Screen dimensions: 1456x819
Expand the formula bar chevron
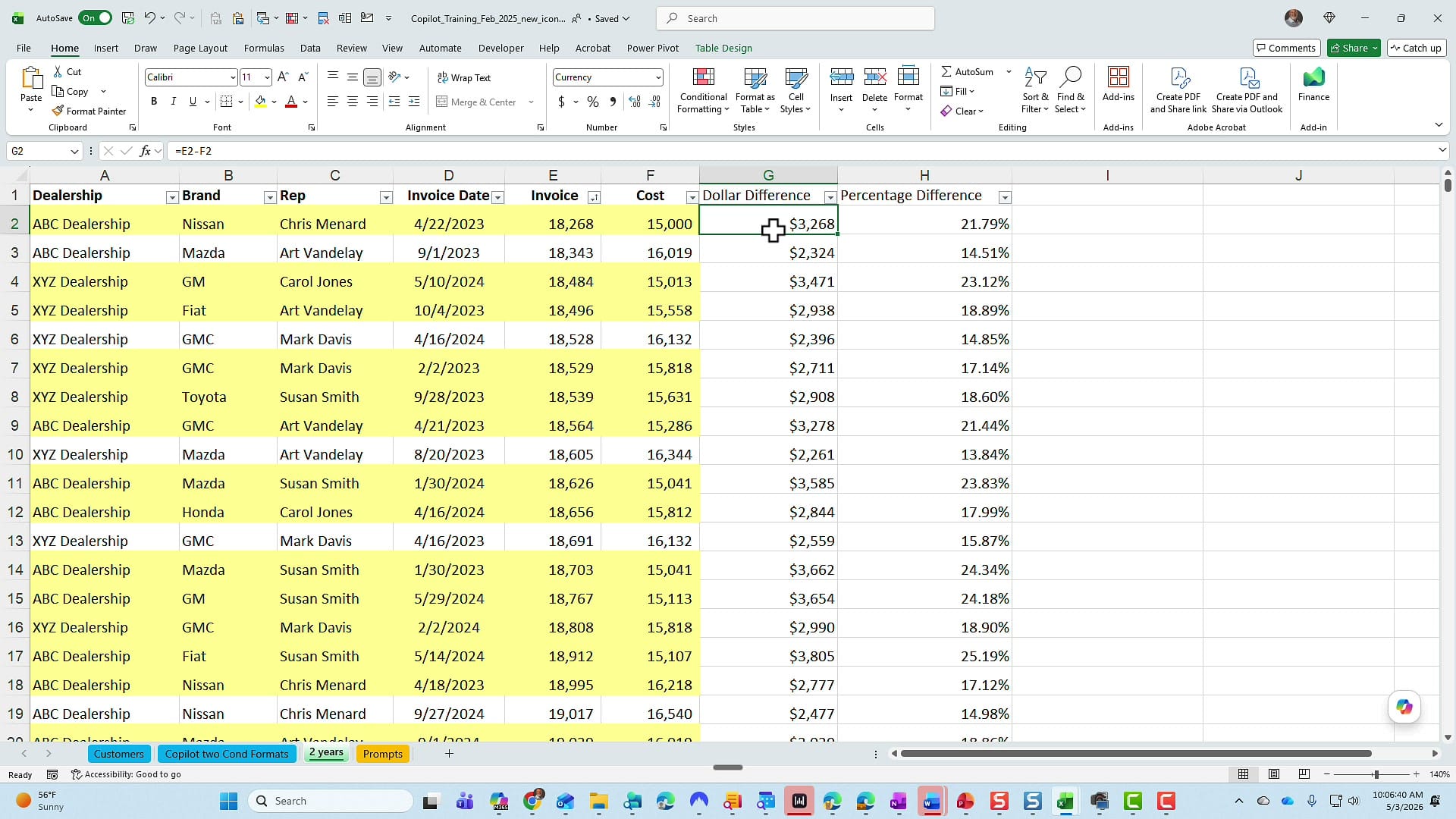click(x=1442, y=150)
